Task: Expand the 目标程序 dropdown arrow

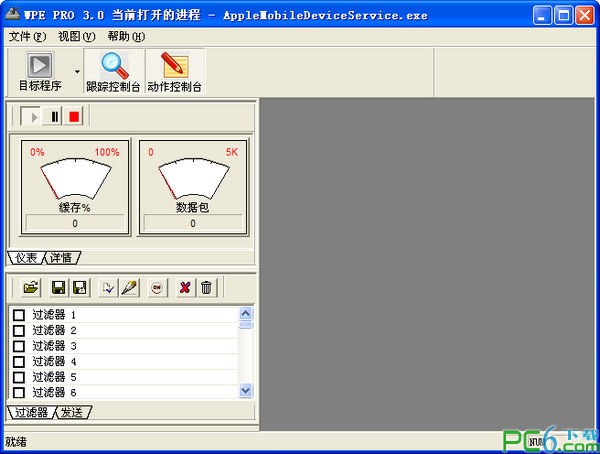Action: (77, 73)
